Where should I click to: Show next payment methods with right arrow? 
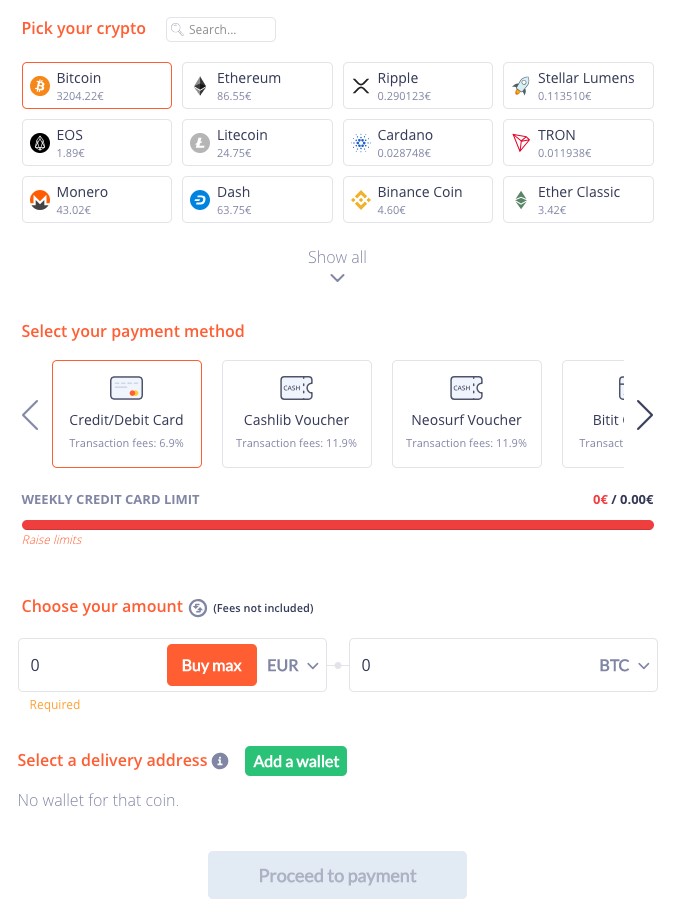pyautogui.click(x=644, y=415)
